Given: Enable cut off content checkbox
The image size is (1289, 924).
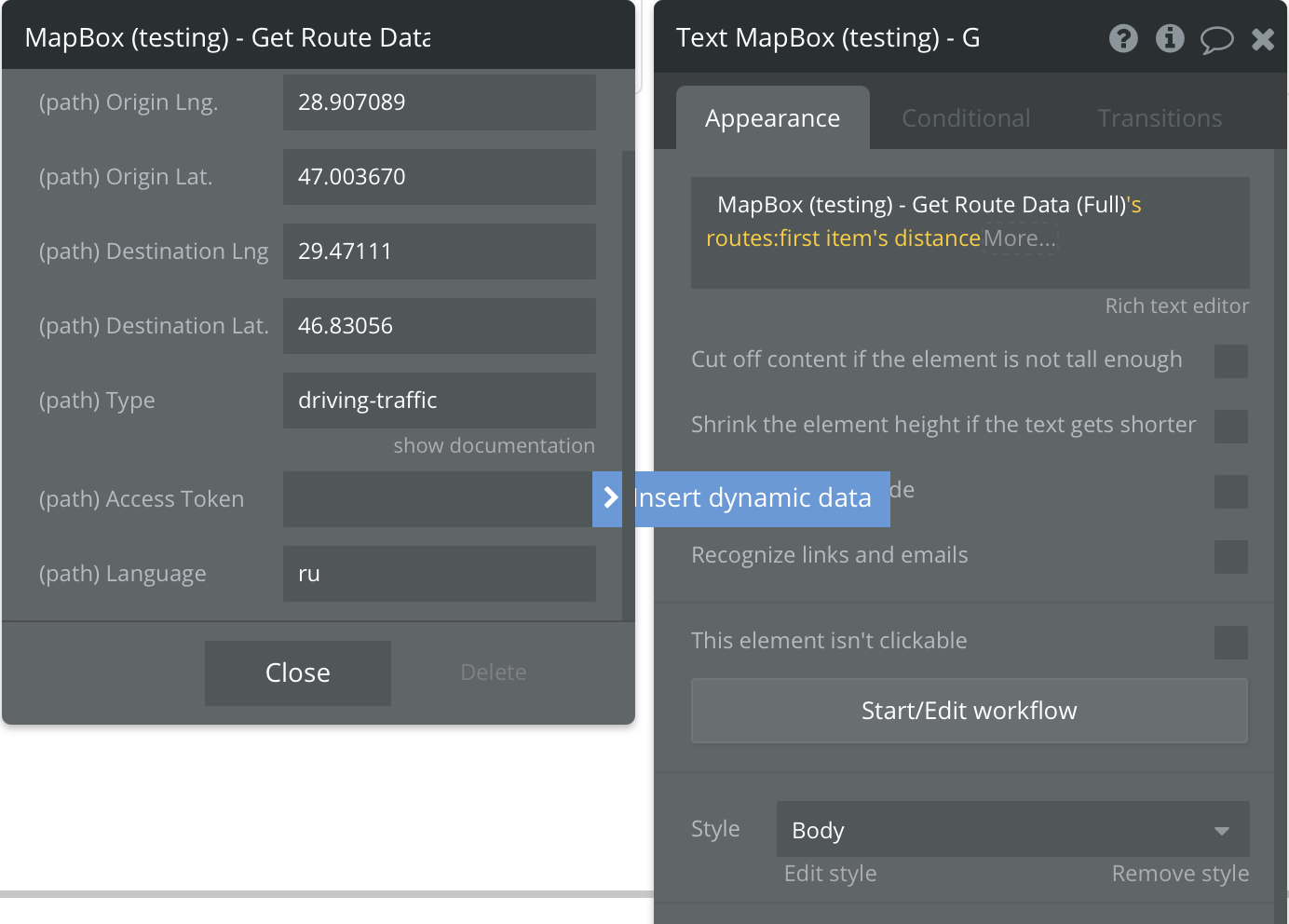Looking at the screenshot, I should click(1231, 361).
